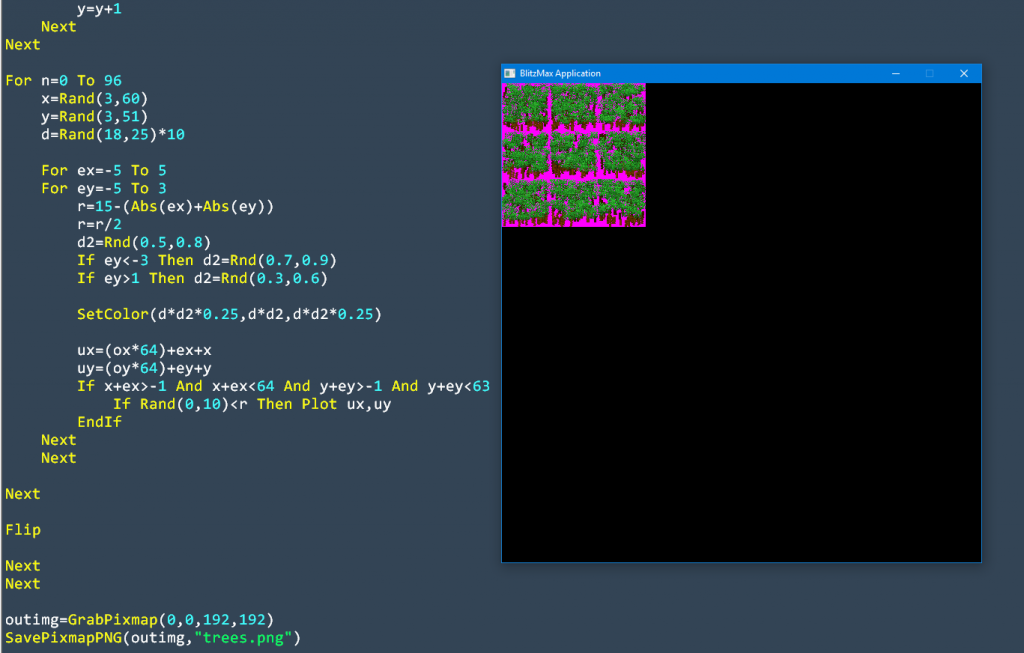Viewport: 1024px width, 653px height.
Task: Click the "ux=(ox*64)+ex+x" line
Action: pyautogui.click(x=144, y=350)
